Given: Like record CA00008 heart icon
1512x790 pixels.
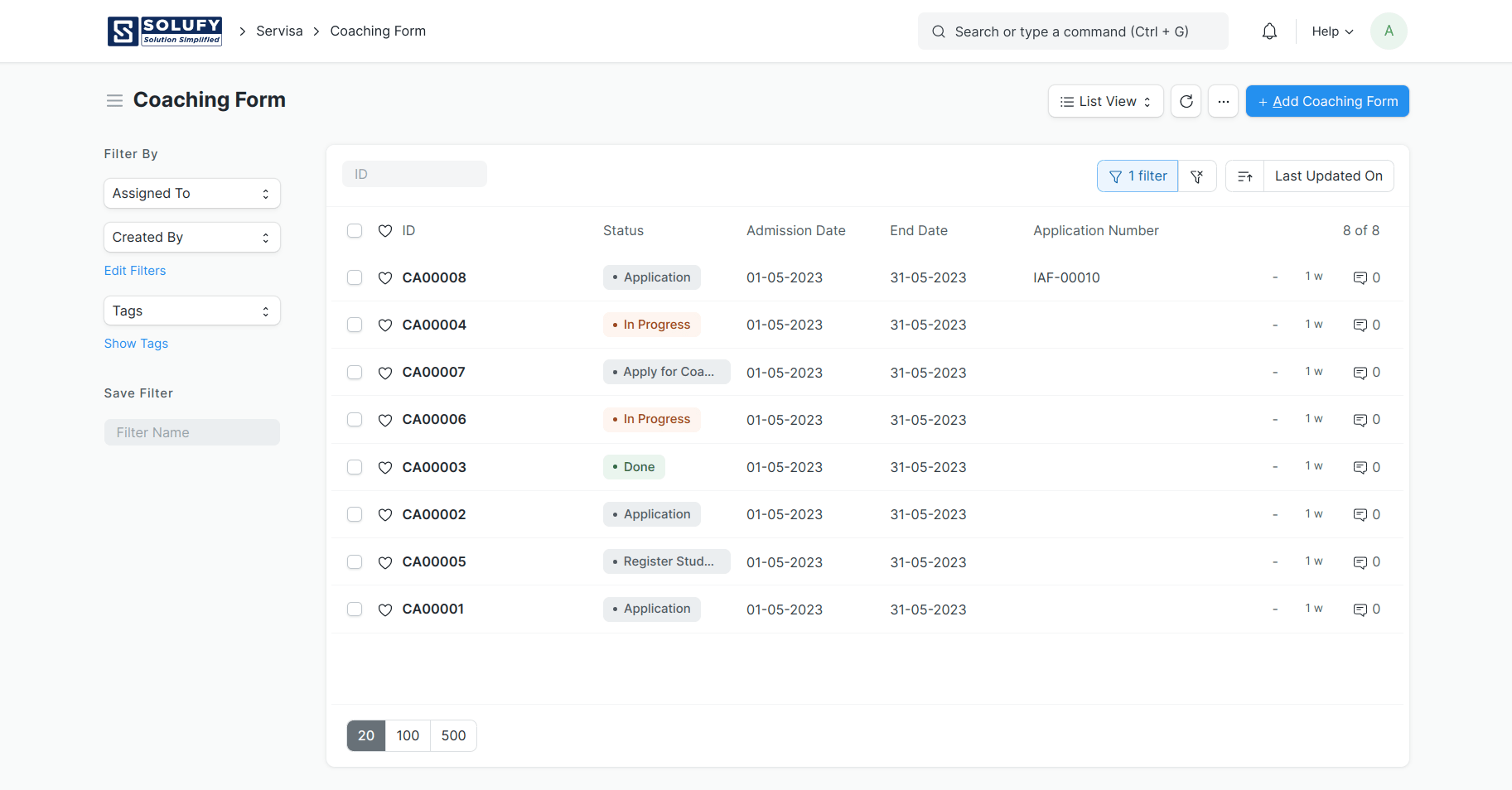Looking at the screenshot, I should tap(385, 277).
